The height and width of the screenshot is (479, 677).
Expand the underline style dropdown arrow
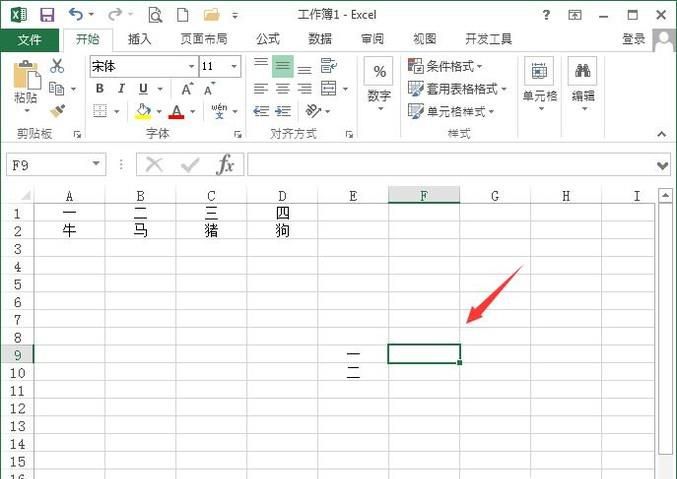[160, 89]
